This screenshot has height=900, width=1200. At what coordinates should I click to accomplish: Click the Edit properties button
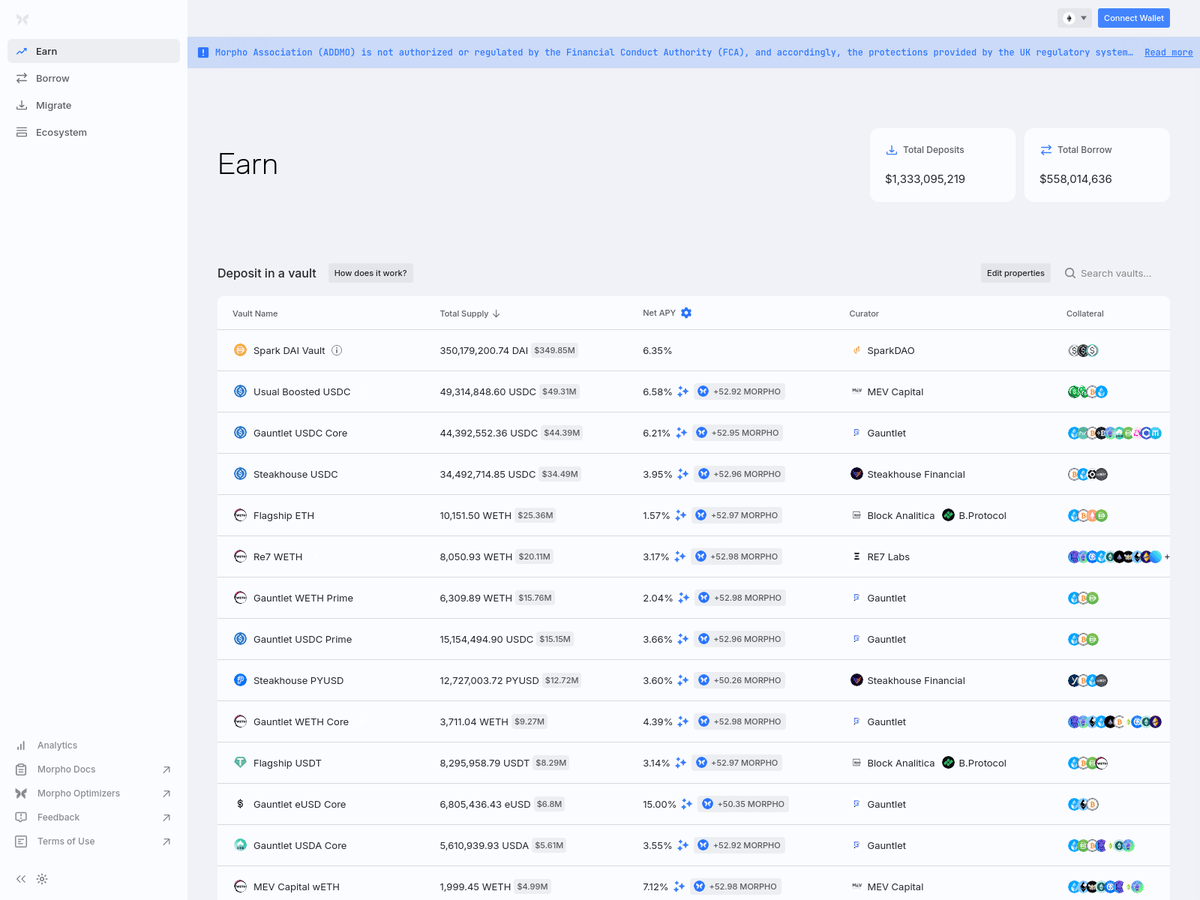click(1015, 273)
